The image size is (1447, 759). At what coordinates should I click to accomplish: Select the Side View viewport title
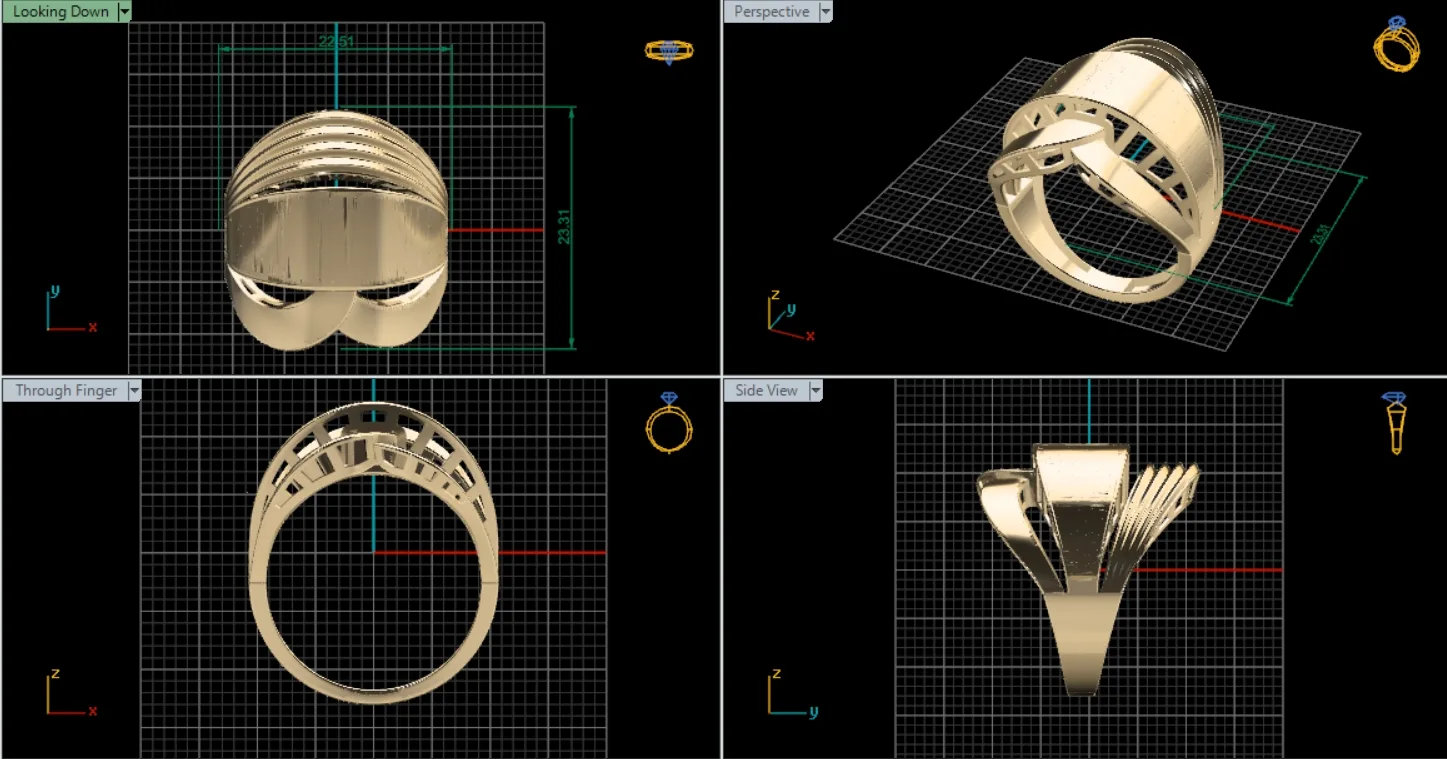coord(766,391)
